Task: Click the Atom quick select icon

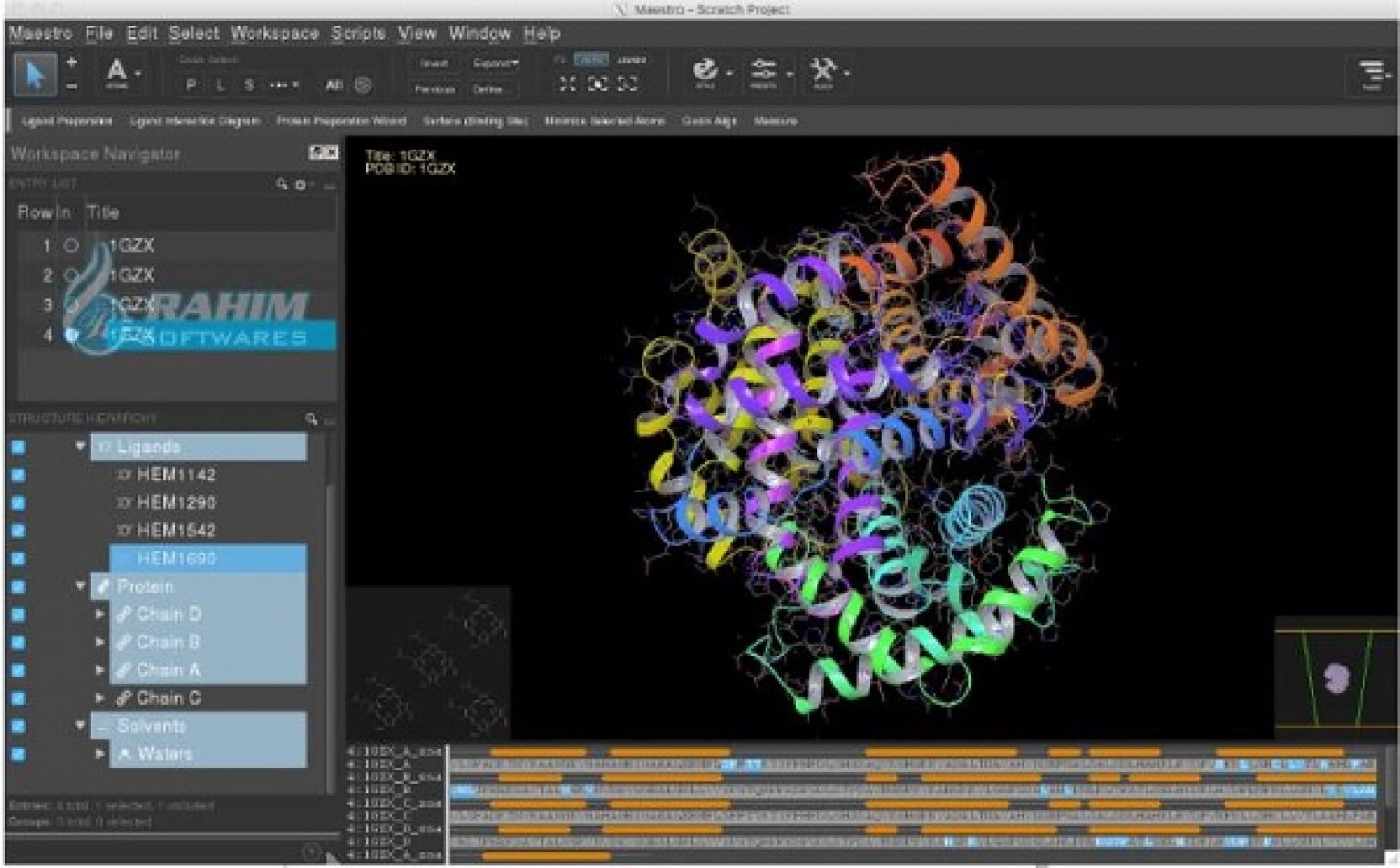Action: [x=116, y=71]
